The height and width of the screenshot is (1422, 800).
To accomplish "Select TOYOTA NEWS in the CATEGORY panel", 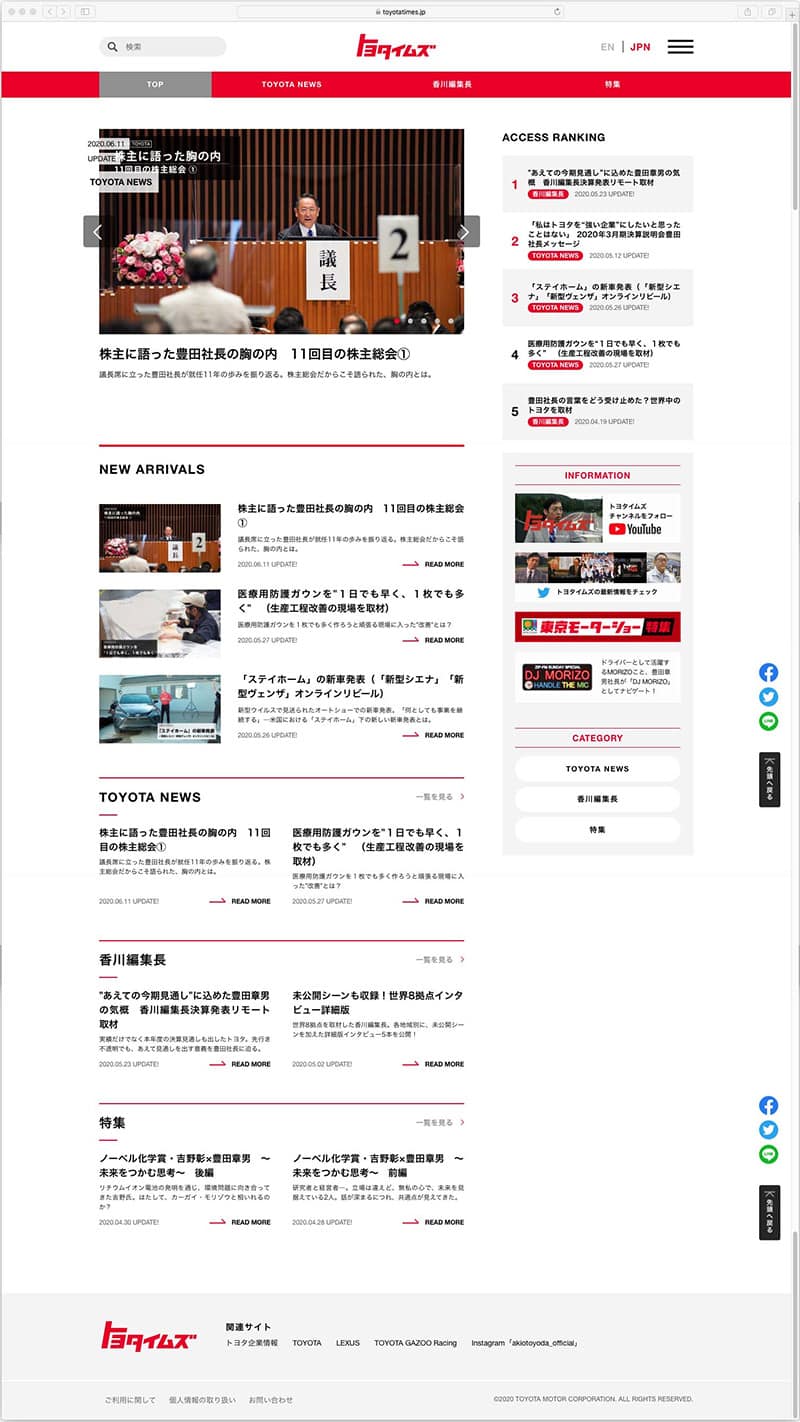I will click(598, 769).
